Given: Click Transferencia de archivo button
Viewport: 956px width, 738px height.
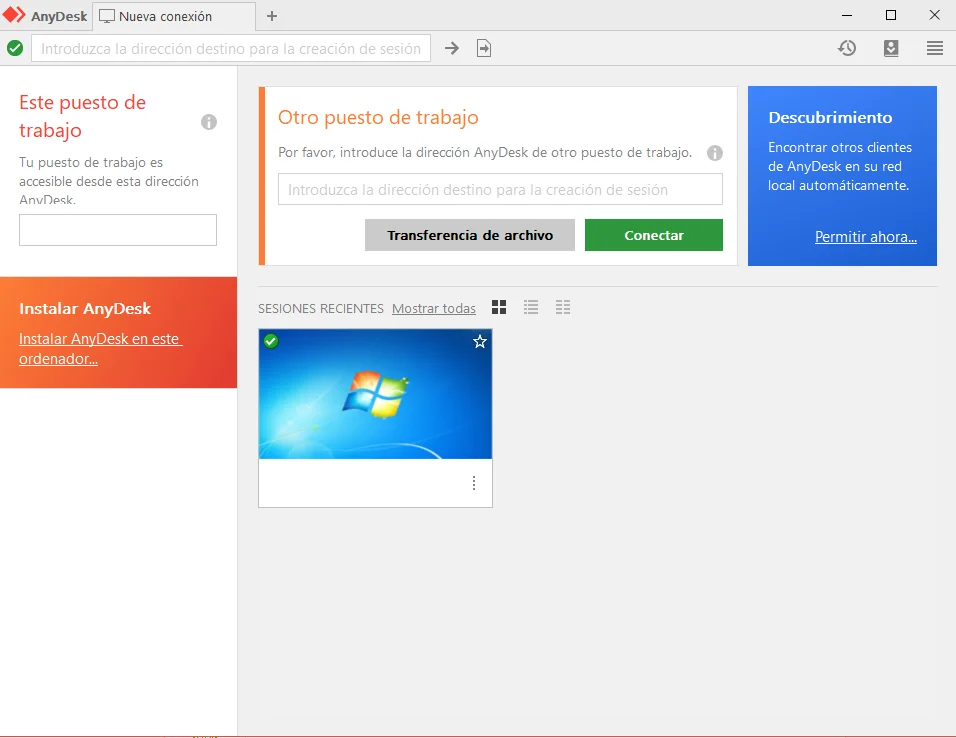Looking at the screenshot, I should (x=469, y=235).
